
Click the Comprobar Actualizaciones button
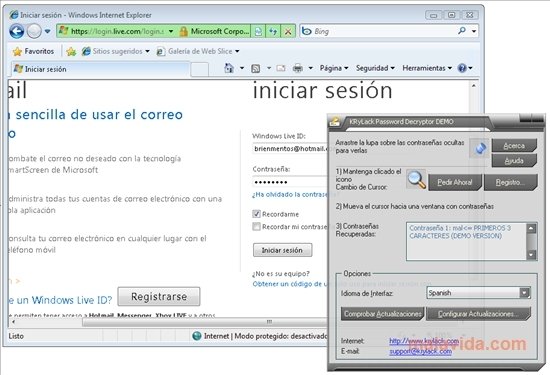382,314
